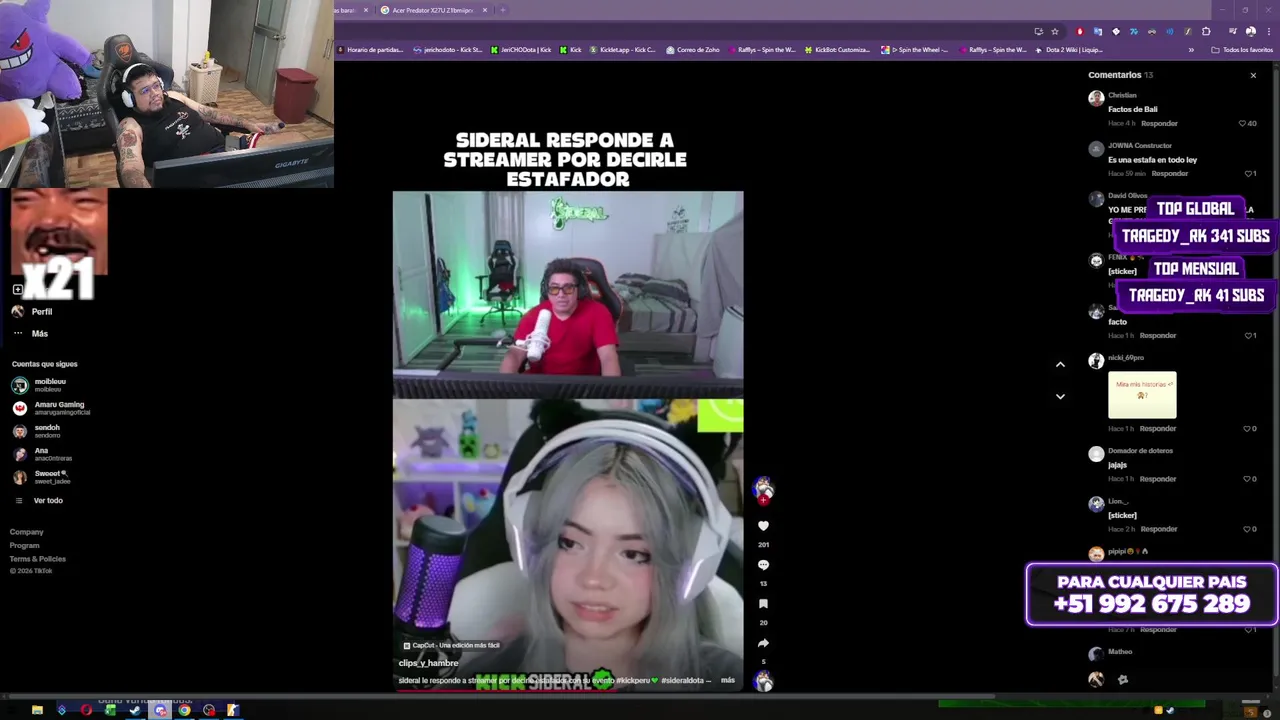Open the Dota 2 Wiki | Liquipedia bookmark

(1069, 49)
